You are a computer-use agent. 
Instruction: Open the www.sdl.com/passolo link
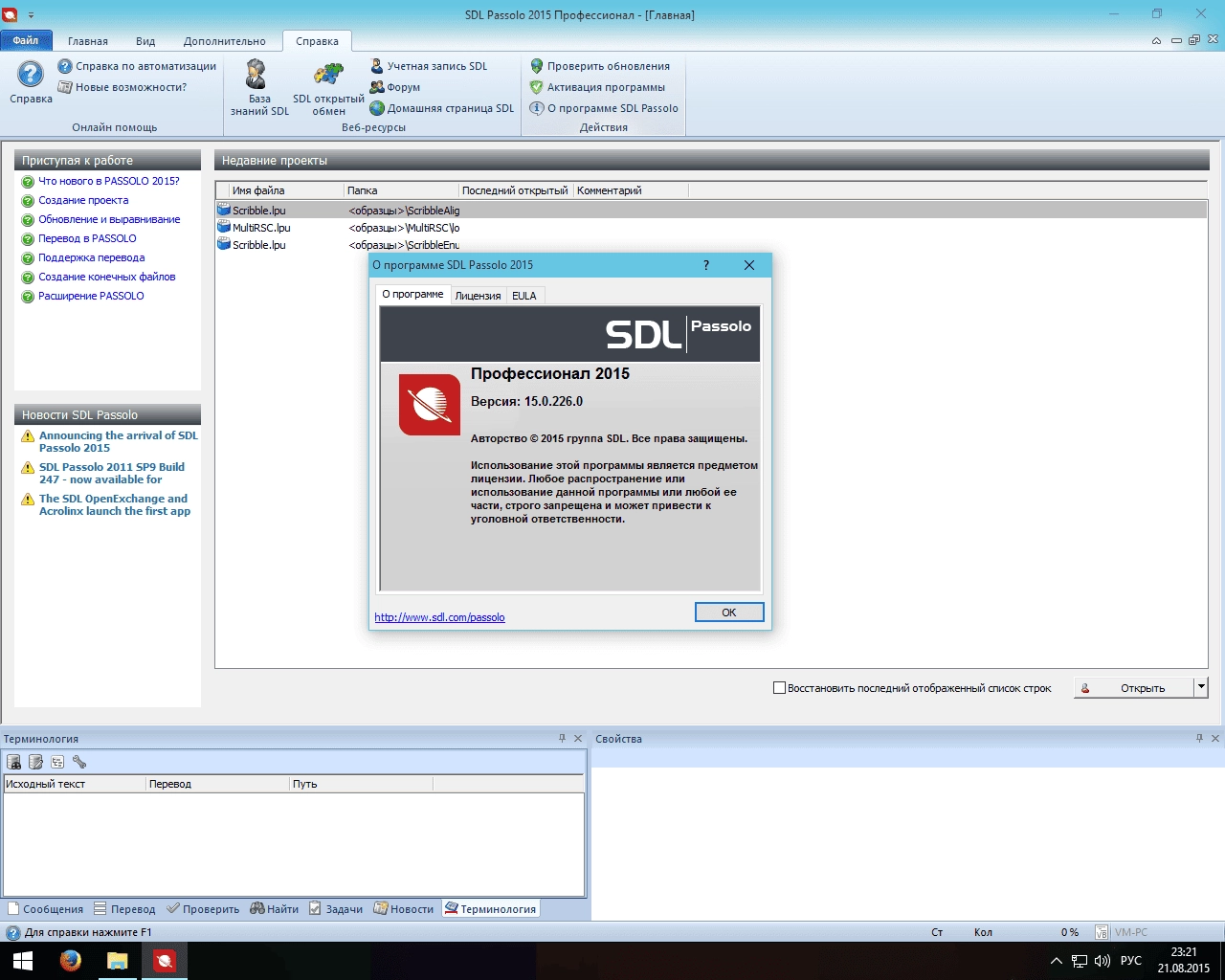coord(439,617)
